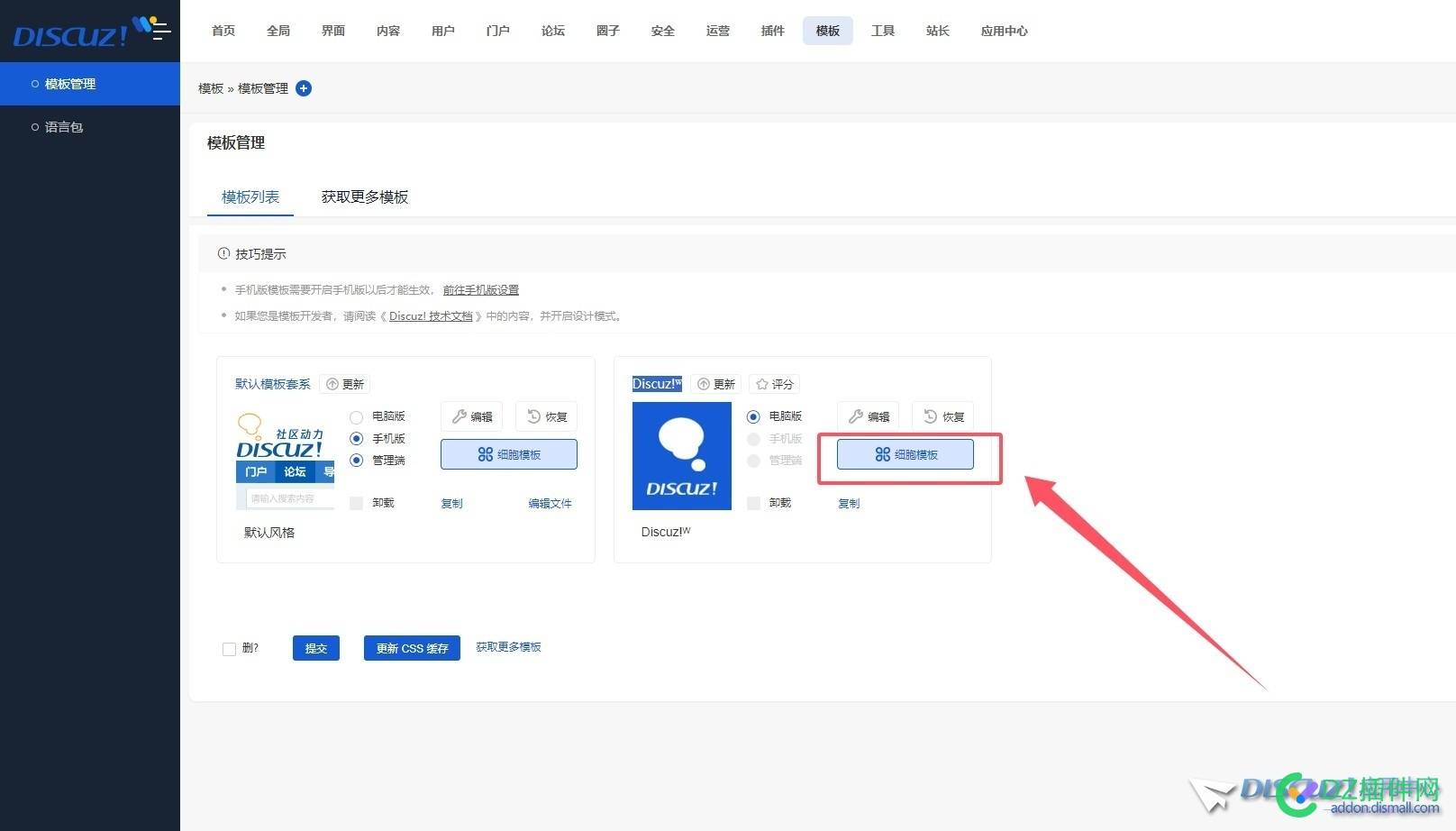Click 编辑 wrench button on default template card
The image size is (1456, 831).
472,416
